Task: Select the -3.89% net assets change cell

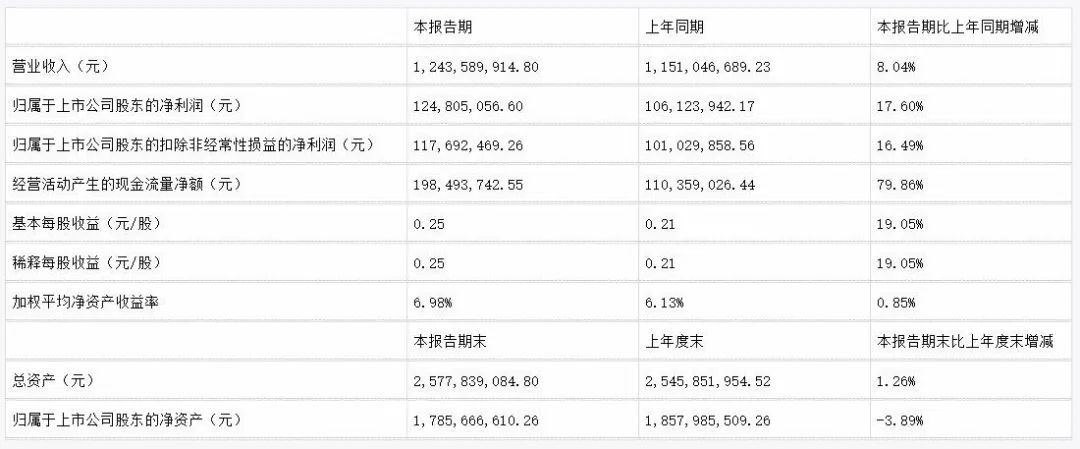Action: pos(899,420)
